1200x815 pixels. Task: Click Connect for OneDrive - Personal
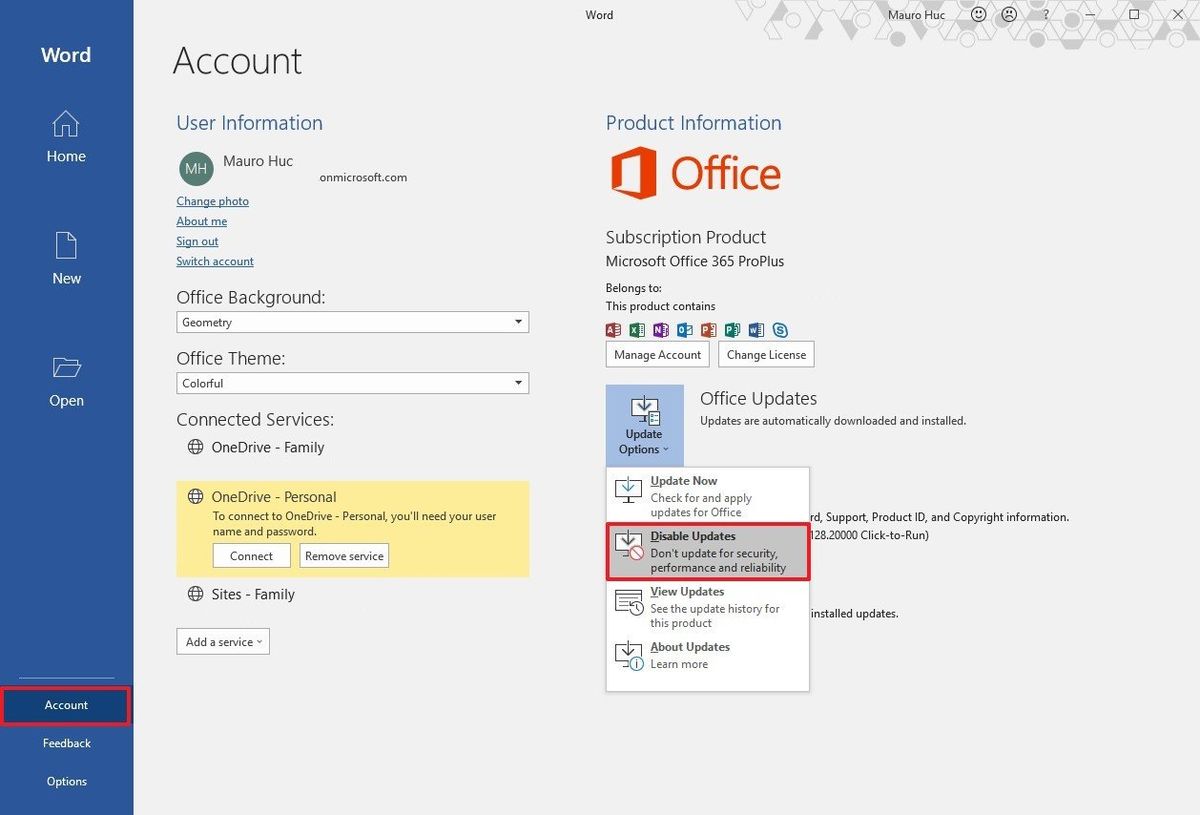251,555
